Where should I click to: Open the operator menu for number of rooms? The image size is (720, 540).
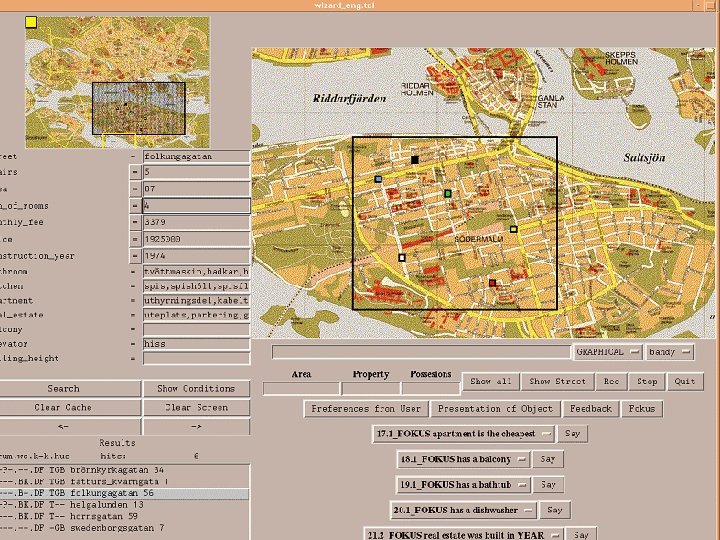pyautogui.click(x=135, y=206)
